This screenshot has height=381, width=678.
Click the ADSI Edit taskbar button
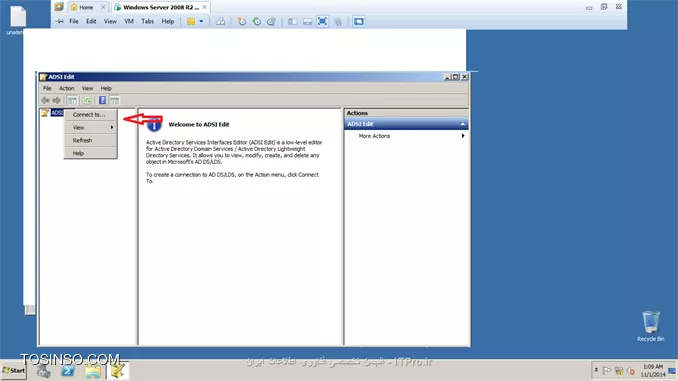pos(118,371)
